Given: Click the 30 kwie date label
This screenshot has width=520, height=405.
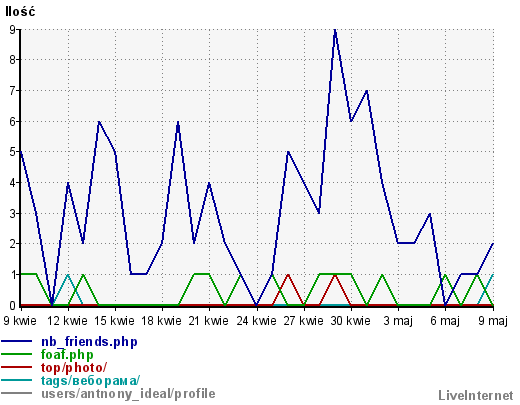Looking at the screenshot, I should coord(351,321).
